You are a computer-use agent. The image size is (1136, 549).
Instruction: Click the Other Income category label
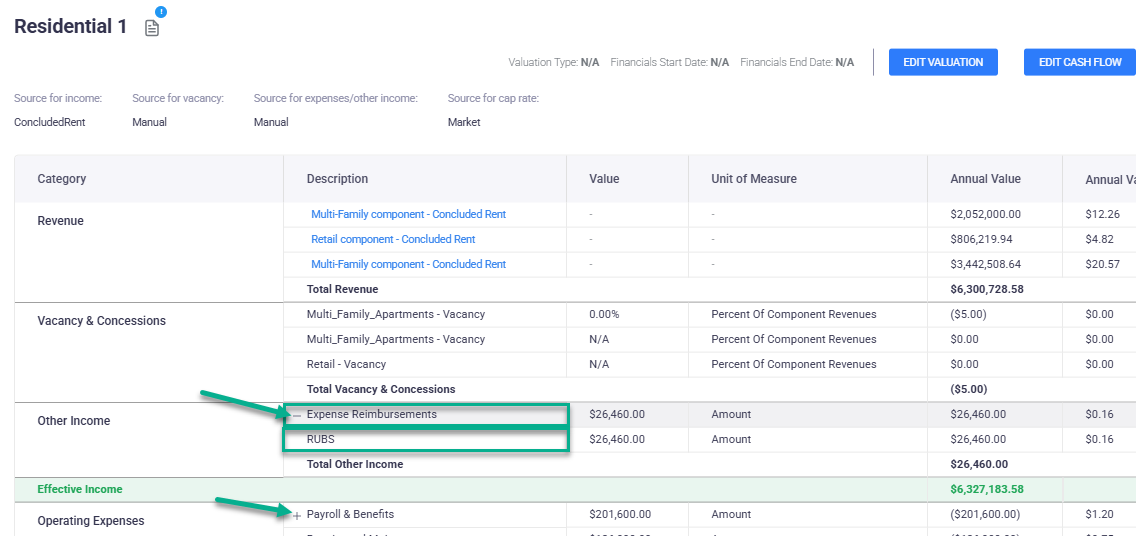coord(74,421)
